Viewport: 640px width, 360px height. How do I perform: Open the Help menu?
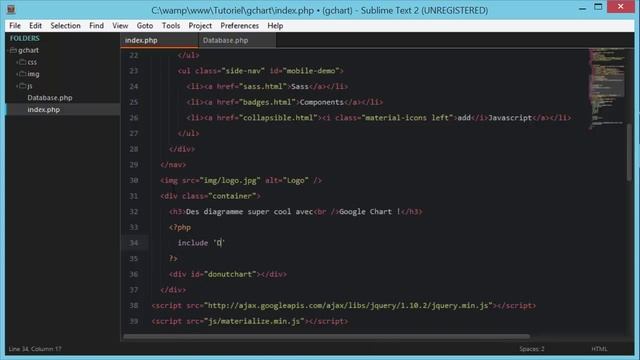(x=275, y=26)
